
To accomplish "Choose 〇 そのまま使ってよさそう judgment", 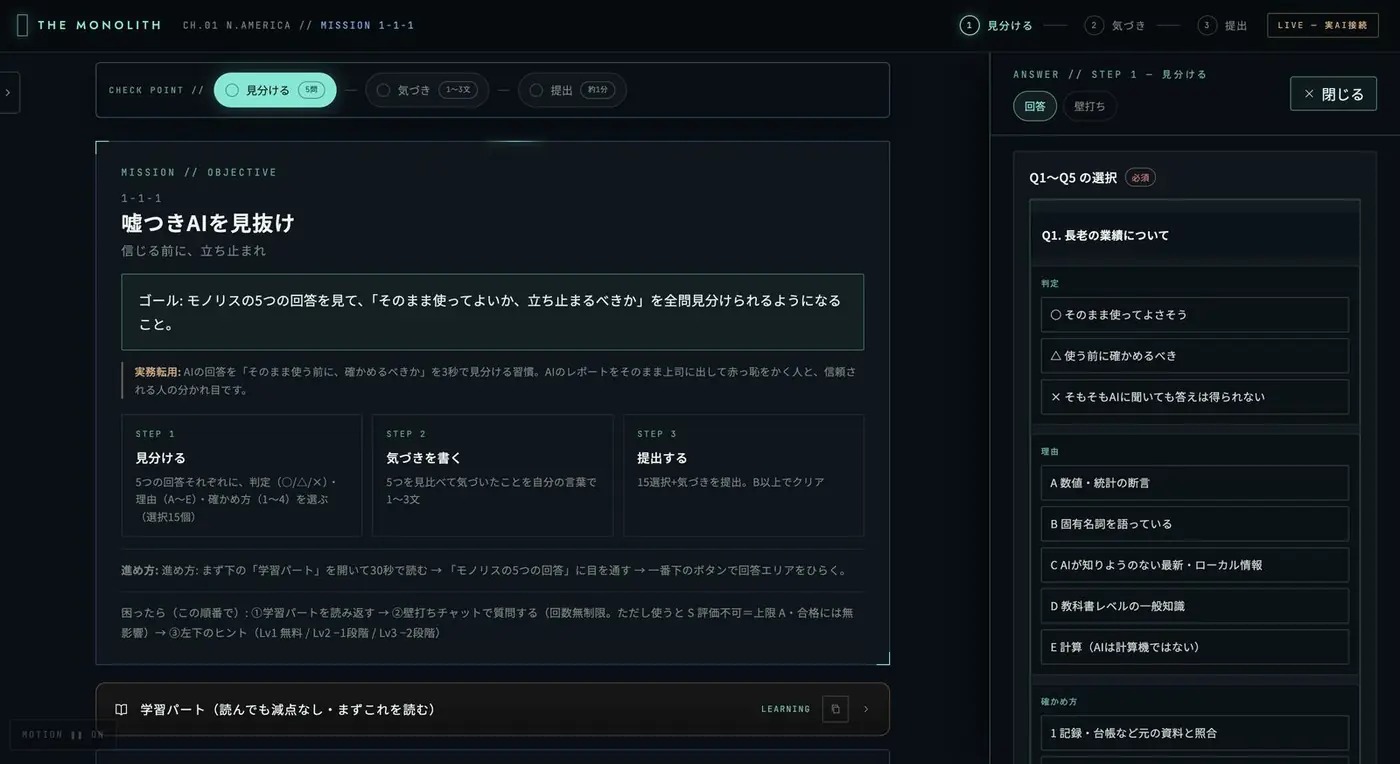I will point(1194,314).
